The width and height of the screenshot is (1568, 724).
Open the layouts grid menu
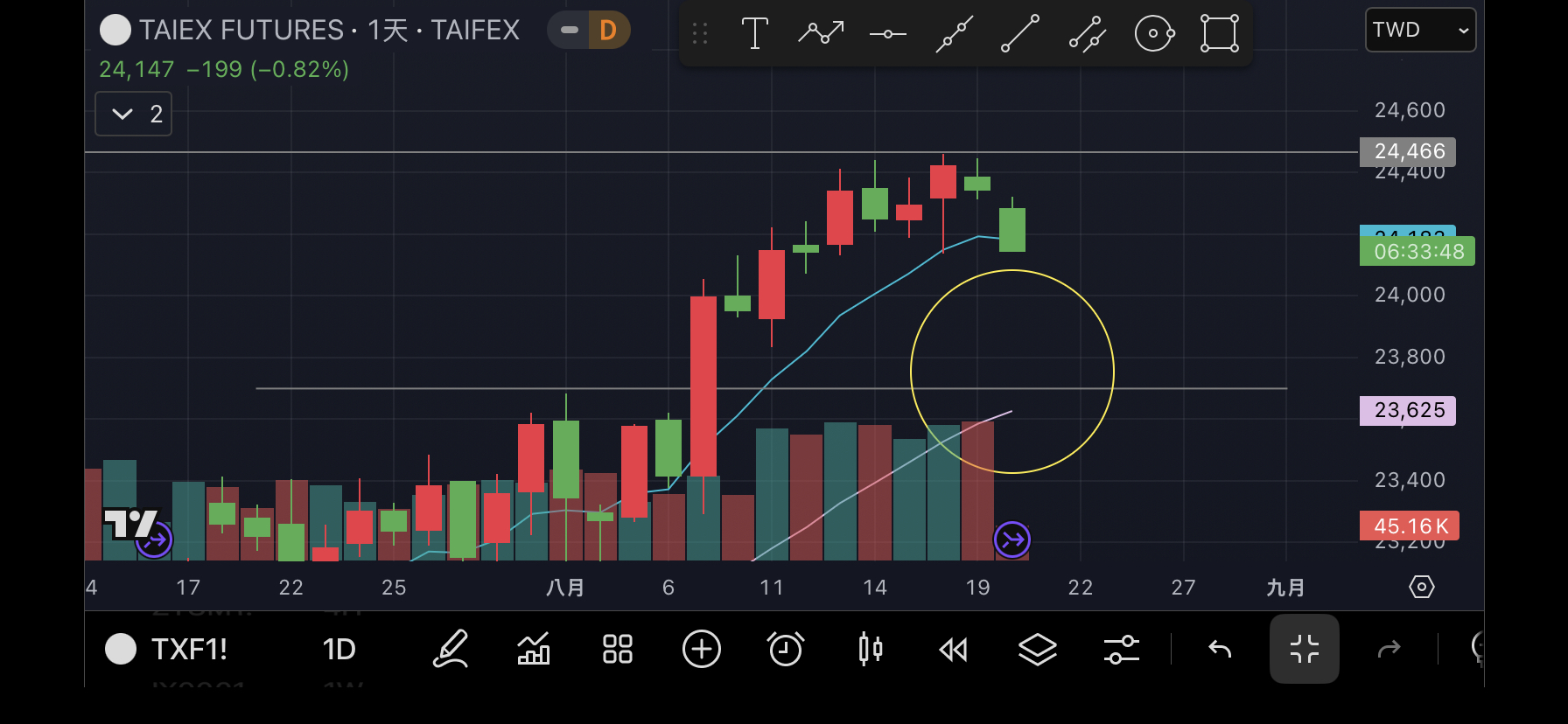(617, 650)
